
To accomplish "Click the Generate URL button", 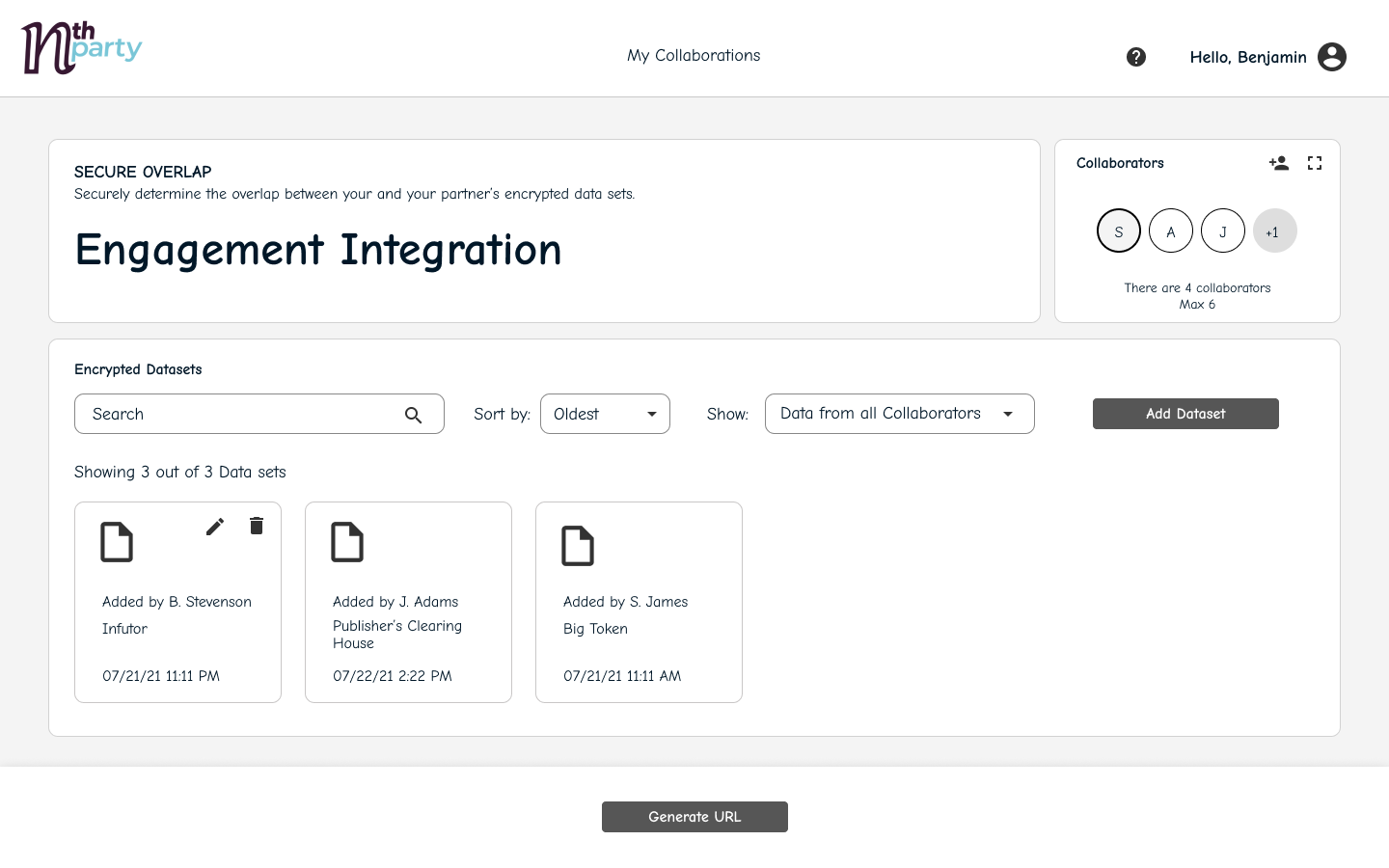I will (694, 817).
